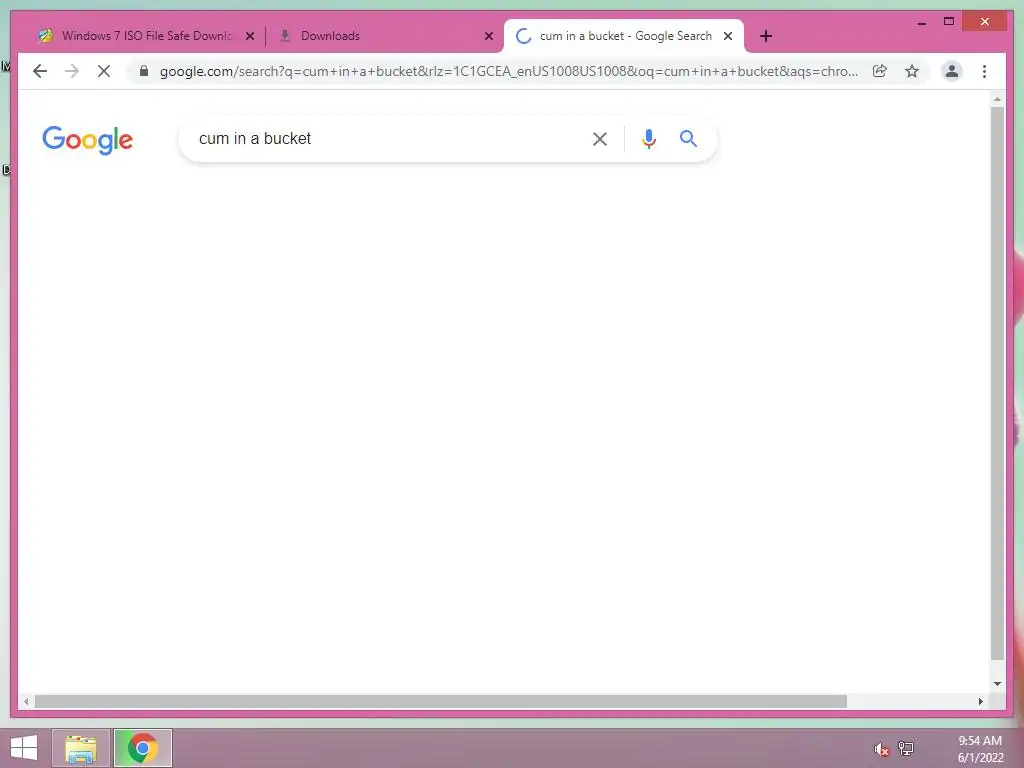Clear the Google search box text
Image resolution: width=1024 pixels, height=768 pixels.
point(600,138)
